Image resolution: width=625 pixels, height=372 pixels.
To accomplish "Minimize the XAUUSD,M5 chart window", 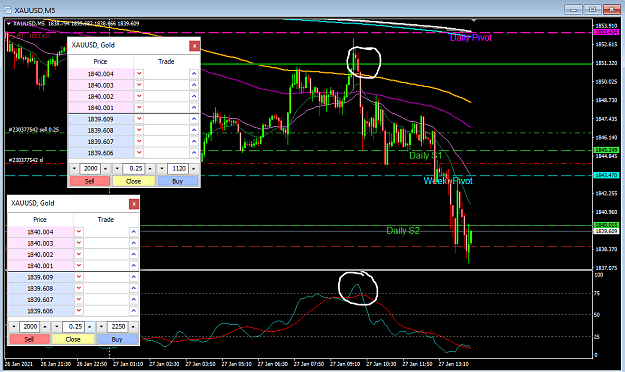I will pyautogui.click(x=573, y=9).
